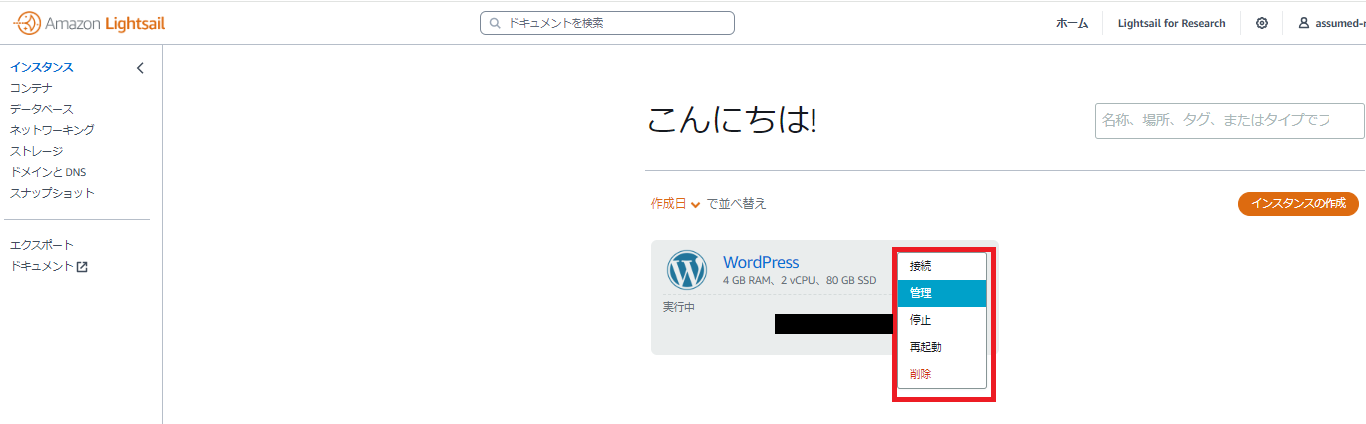Click the こんにちは! heading
1366x424 pixels.
point(732,121)
